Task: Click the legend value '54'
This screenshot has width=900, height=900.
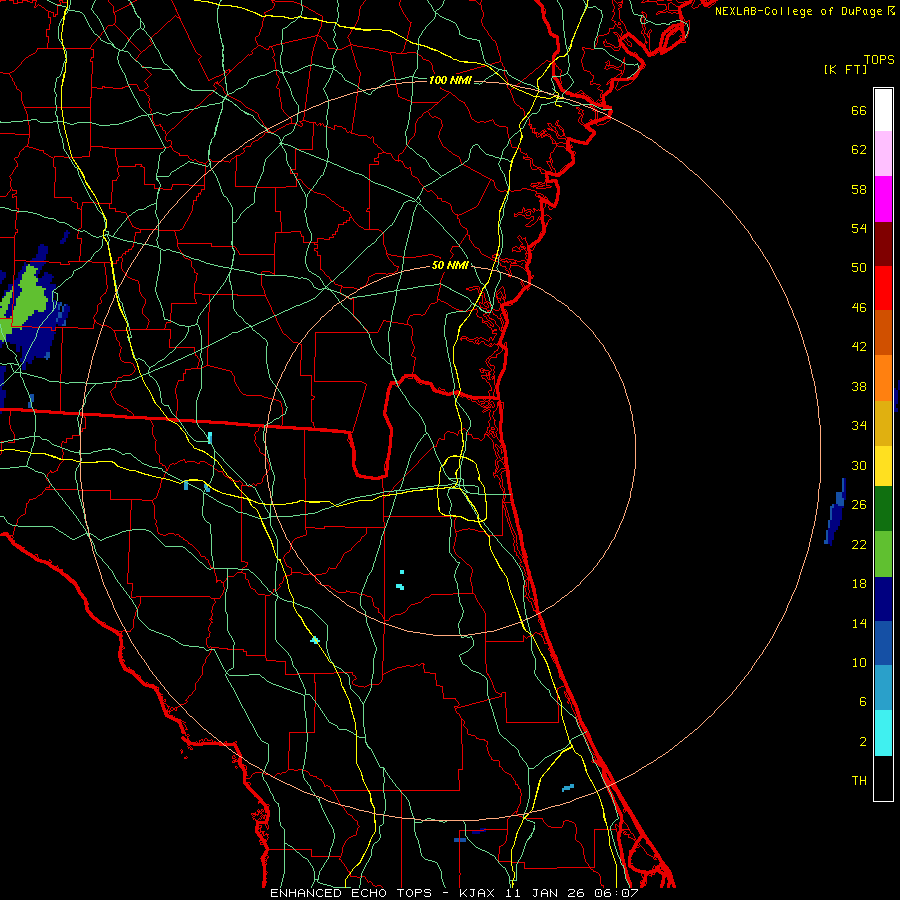Action: pos(859,228)
